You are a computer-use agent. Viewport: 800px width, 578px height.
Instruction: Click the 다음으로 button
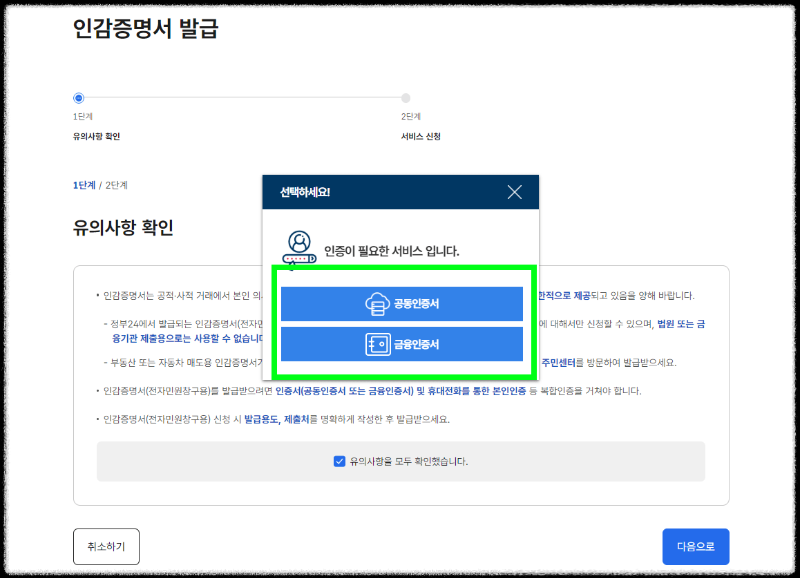(695, 546)
